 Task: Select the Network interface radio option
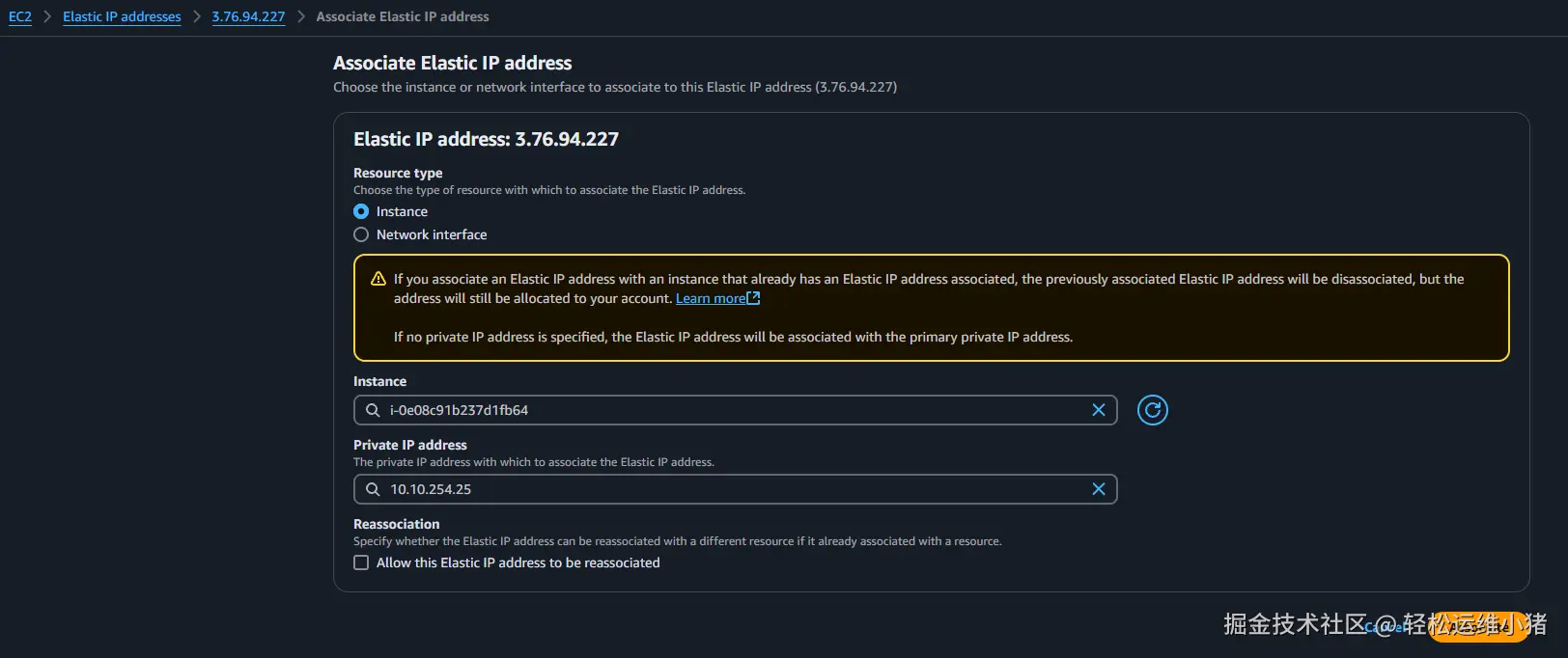(x=361, y=234)
